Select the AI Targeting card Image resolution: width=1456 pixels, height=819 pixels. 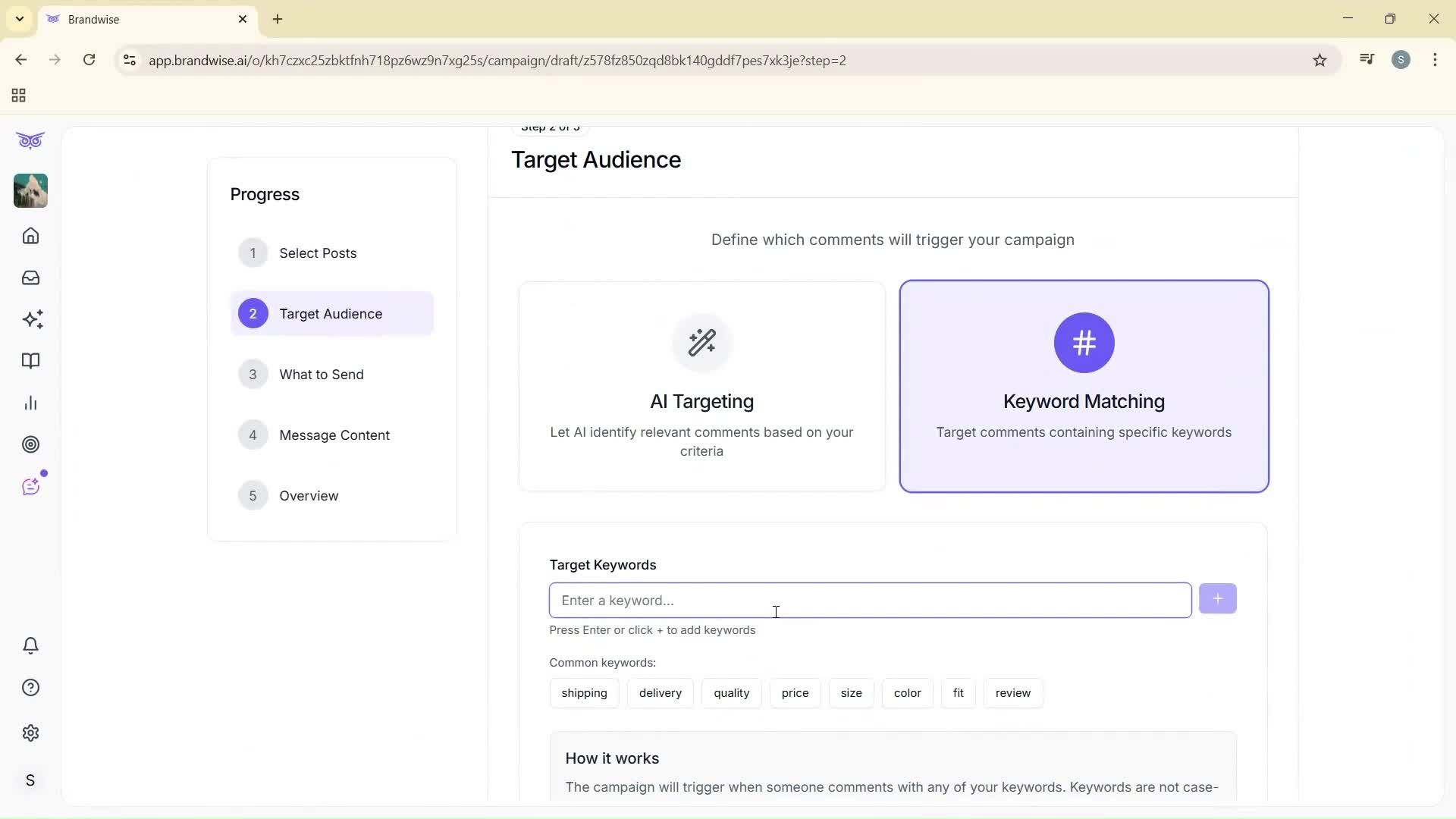click(x=701, y=386)
